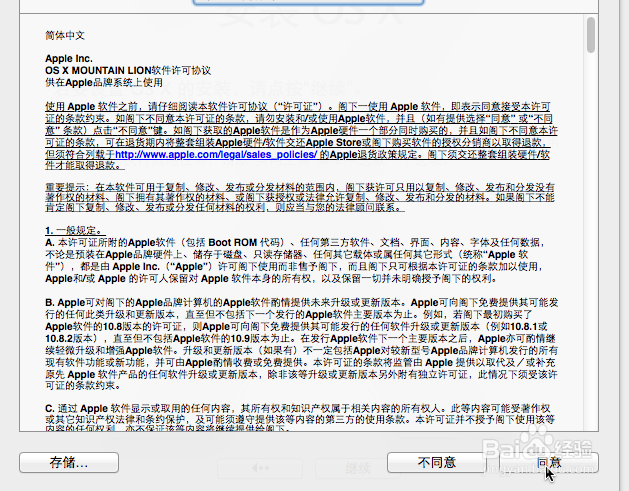
Task: Click the license text scrollbar thumb
Action: pos(590,35)
